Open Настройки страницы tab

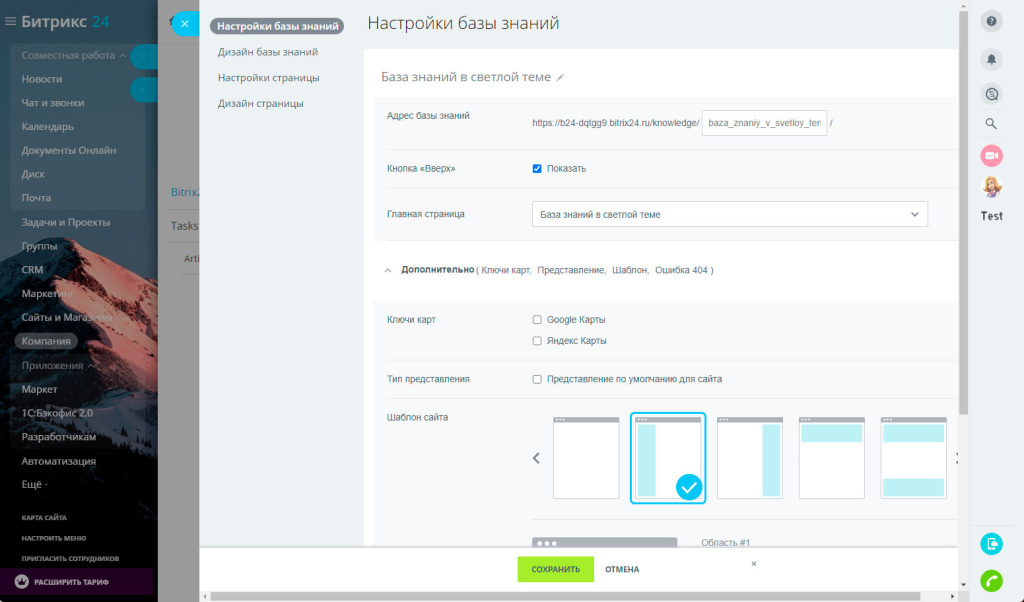(x=268, y=78)
